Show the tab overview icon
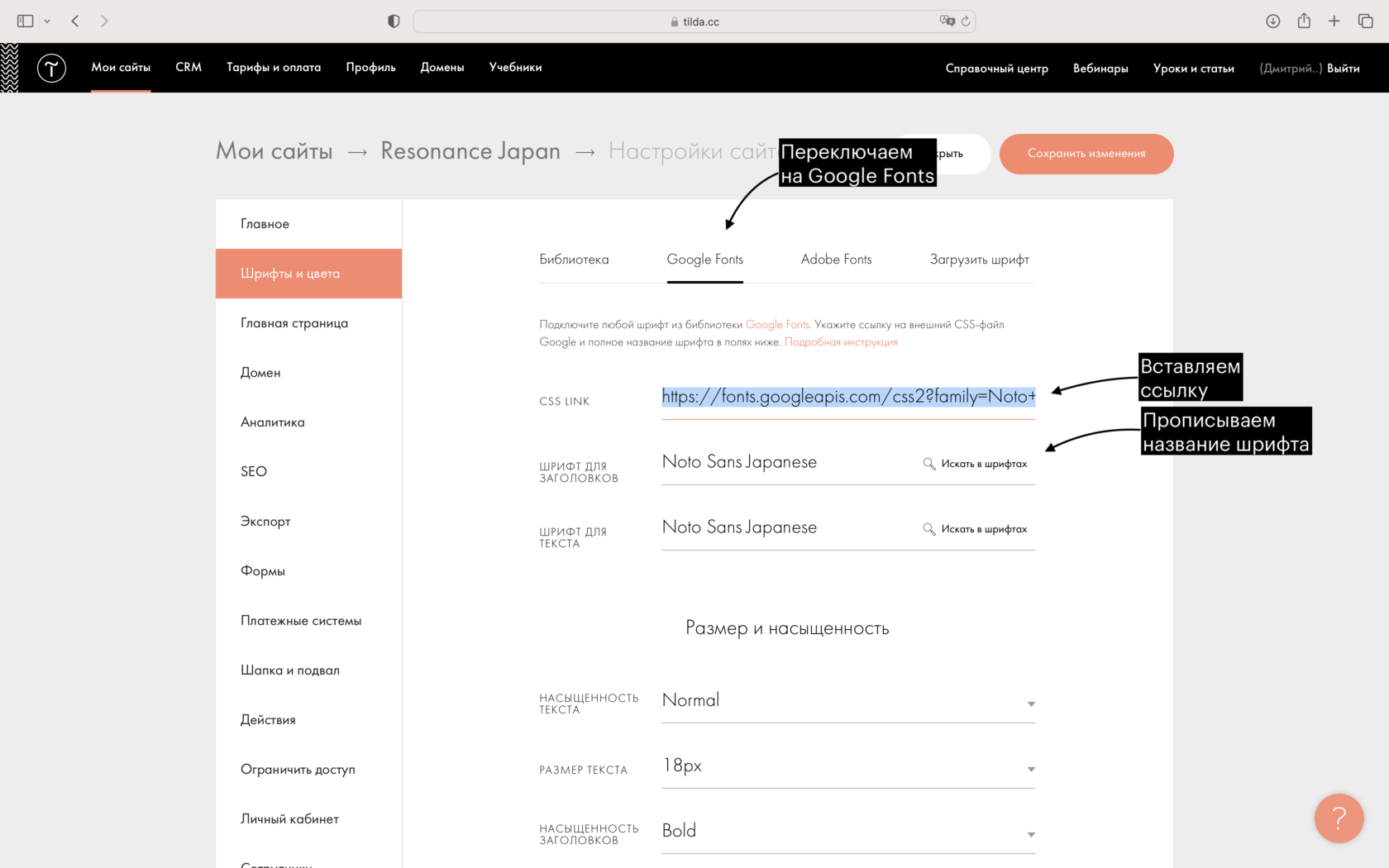The width and height of the screenshot is (1389, 868). (1365, 21)
